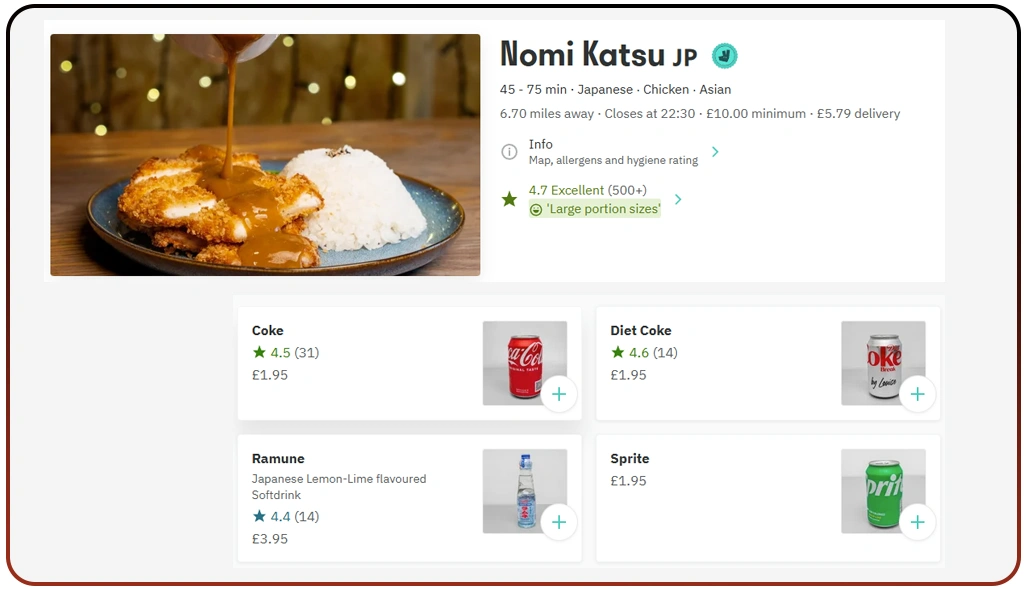Open Map, allergens and hygiene rating
This screenshot has width=1026, height=589.
613,160
